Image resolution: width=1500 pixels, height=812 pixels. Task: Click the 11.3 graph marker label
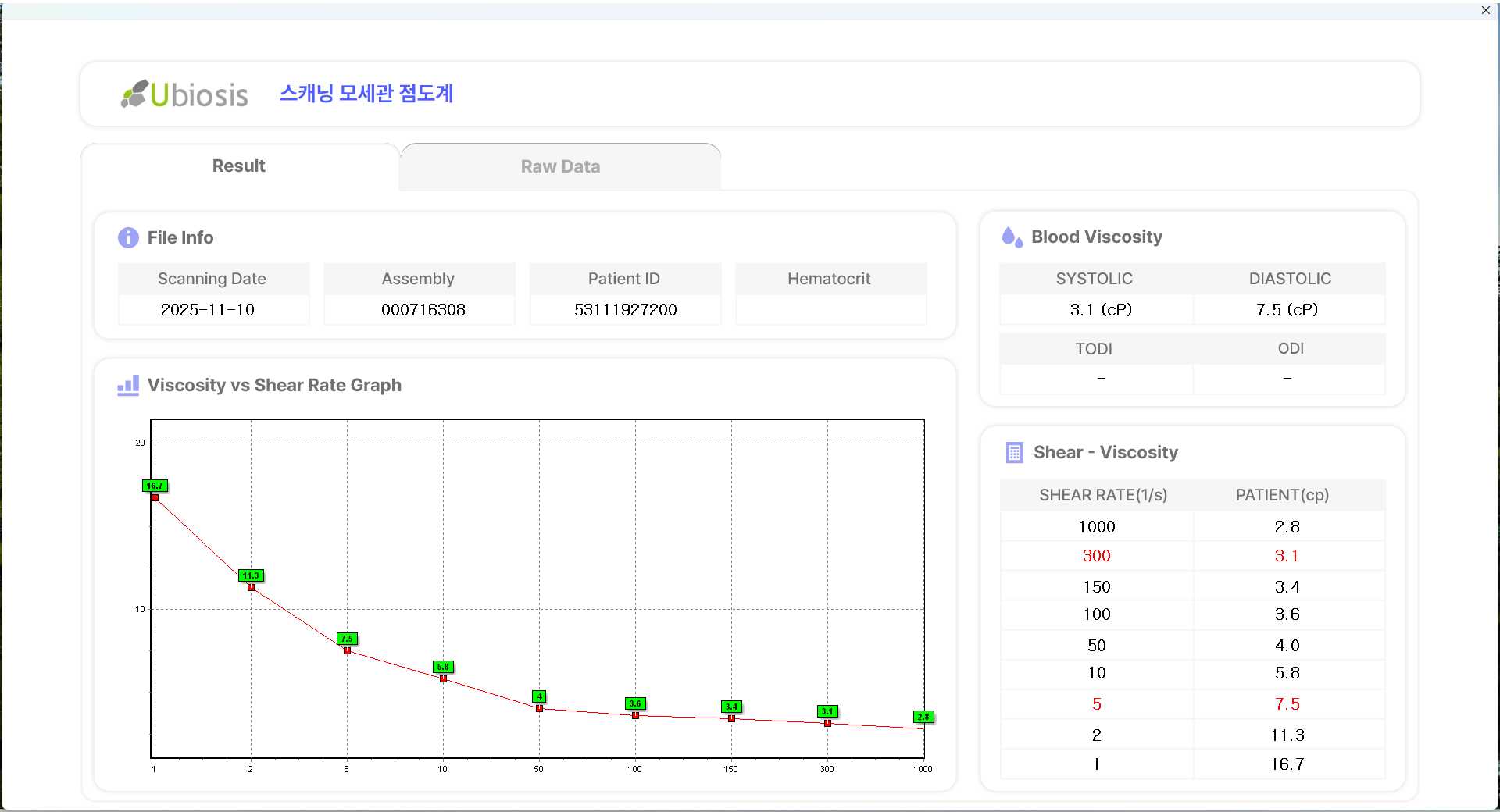(251, 575)
